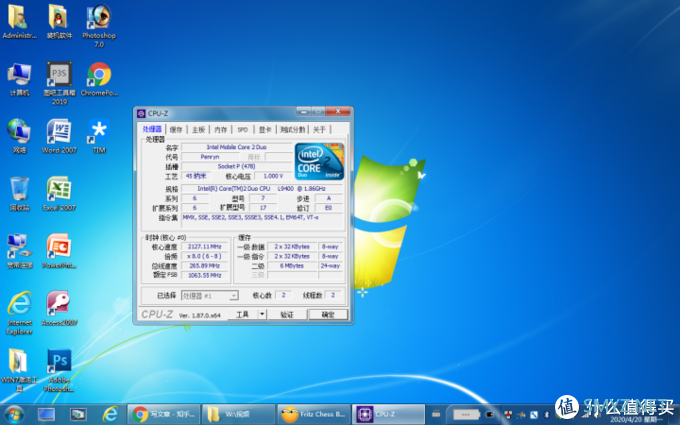The height and width of the screenshot is (425, 680).
Task: Expand the 工具 button dropdown arrow
Action: 262,314
